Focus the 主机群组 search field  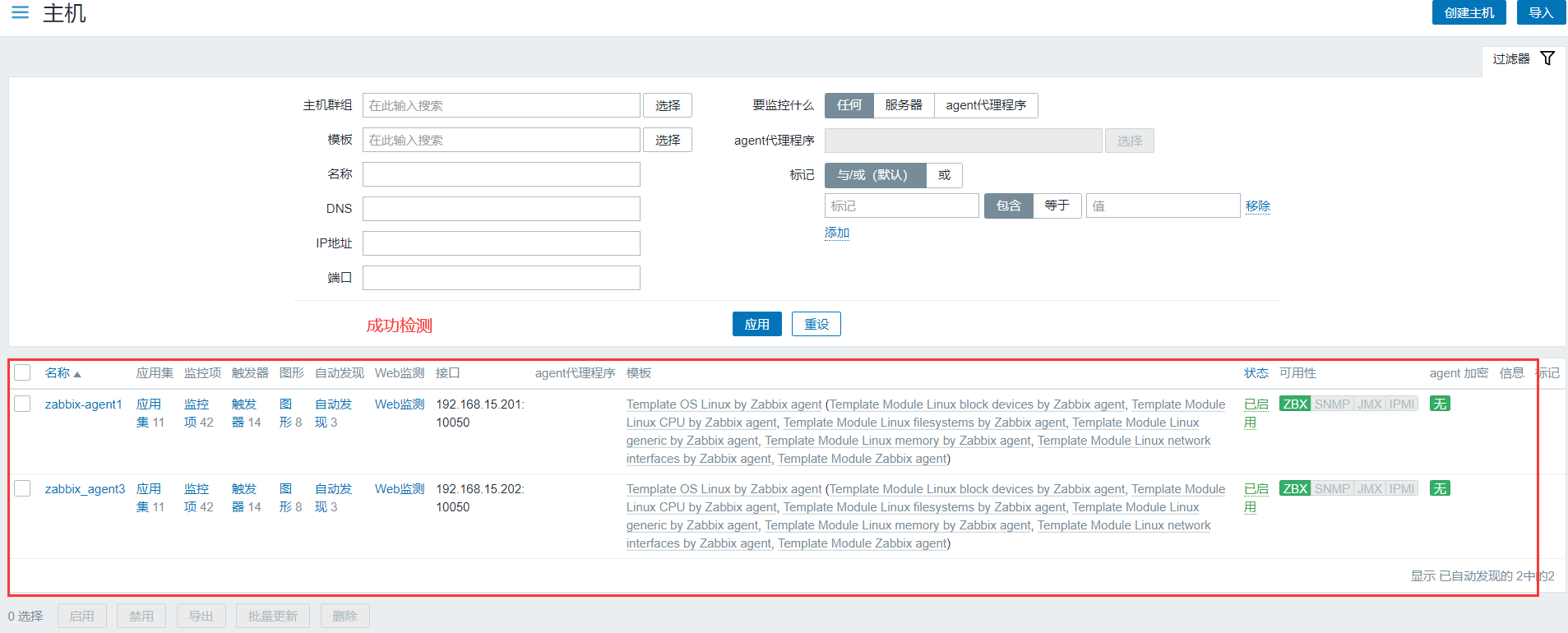pos(502,105)
